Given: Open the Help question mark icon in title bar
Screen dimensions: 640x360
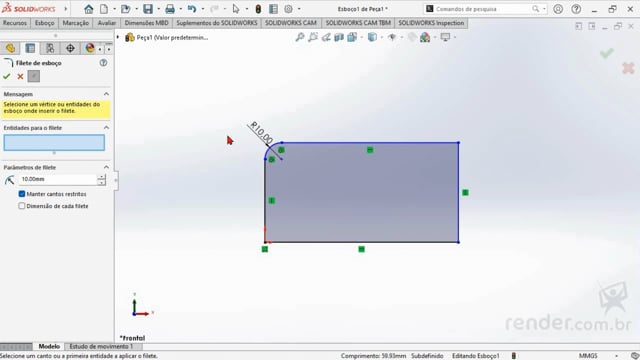Looking at the screenshot, I should [576, 9].
